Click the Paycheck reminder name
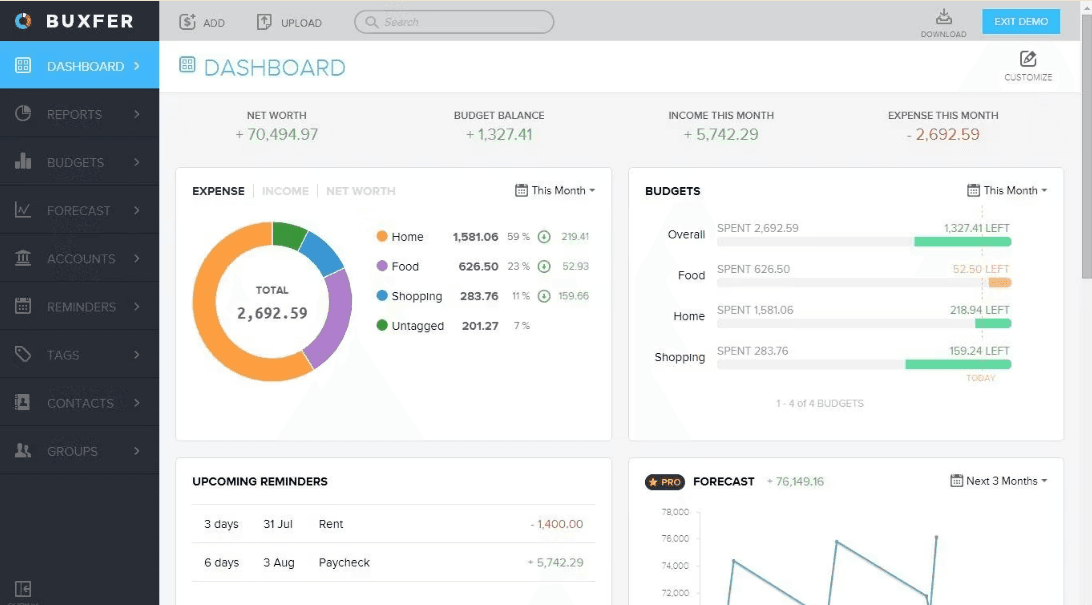The height and width of the screenshot is (605, 1092). click(x=344, y=562)
